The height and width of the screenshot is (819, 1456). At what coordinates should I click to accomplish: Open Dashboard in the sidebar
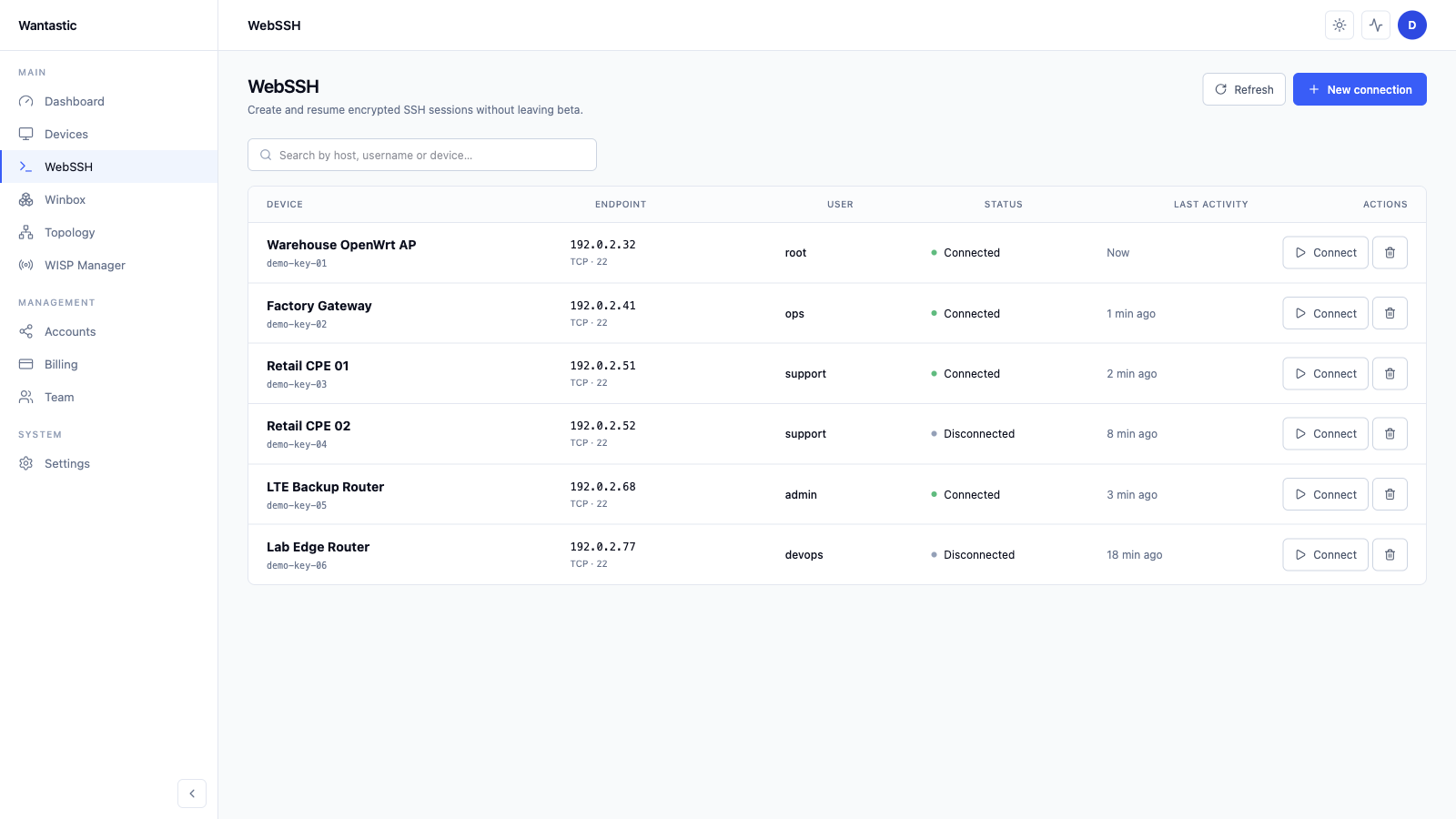click(109, 101)
